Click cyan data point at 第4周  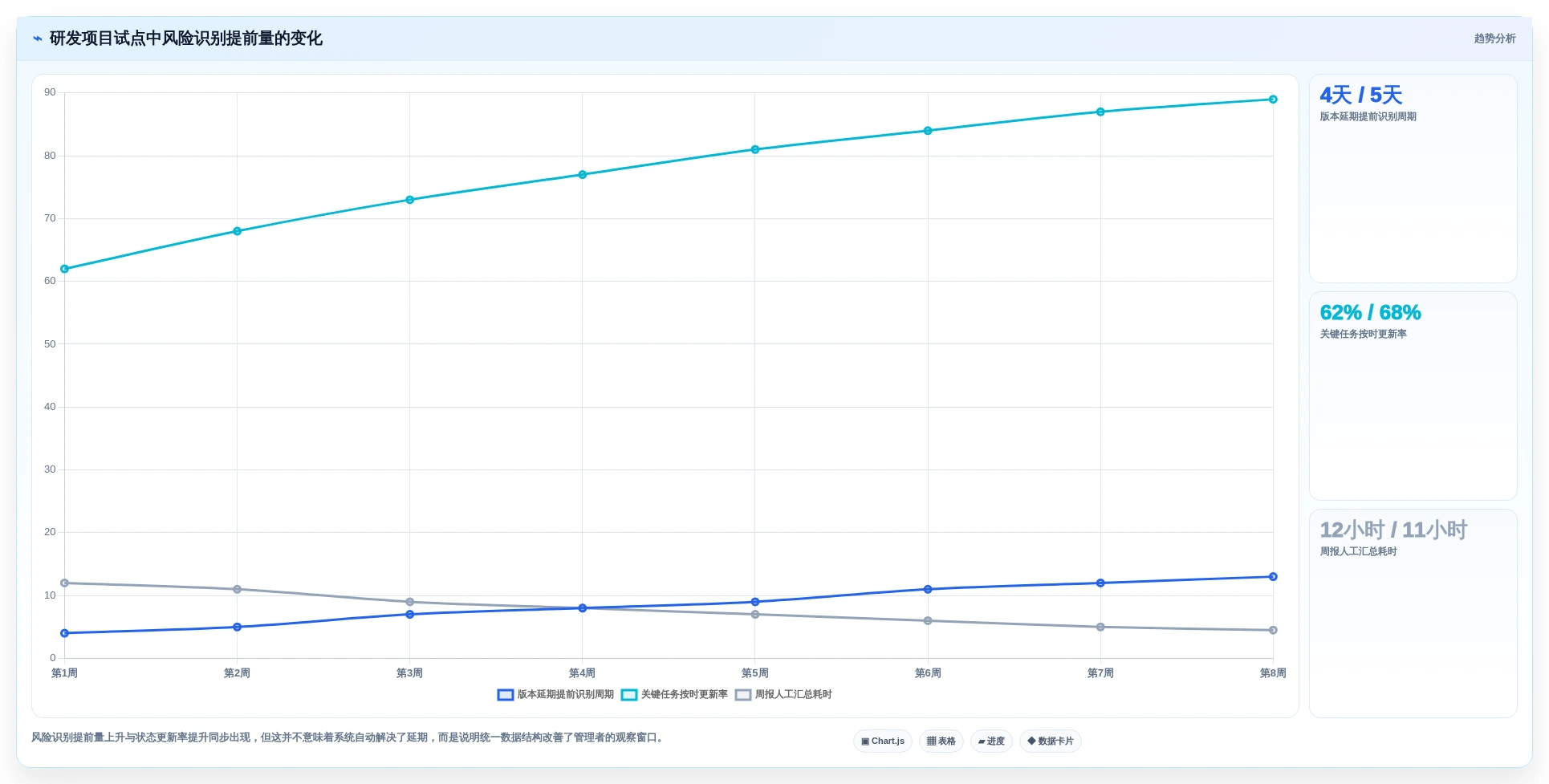pyautogui.click(x=583, y=175)
